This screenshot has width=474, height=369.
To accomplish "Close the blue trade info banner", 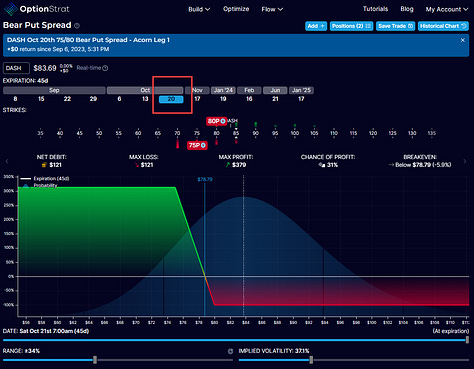I will pyautogui.click(x=463, y=40).
